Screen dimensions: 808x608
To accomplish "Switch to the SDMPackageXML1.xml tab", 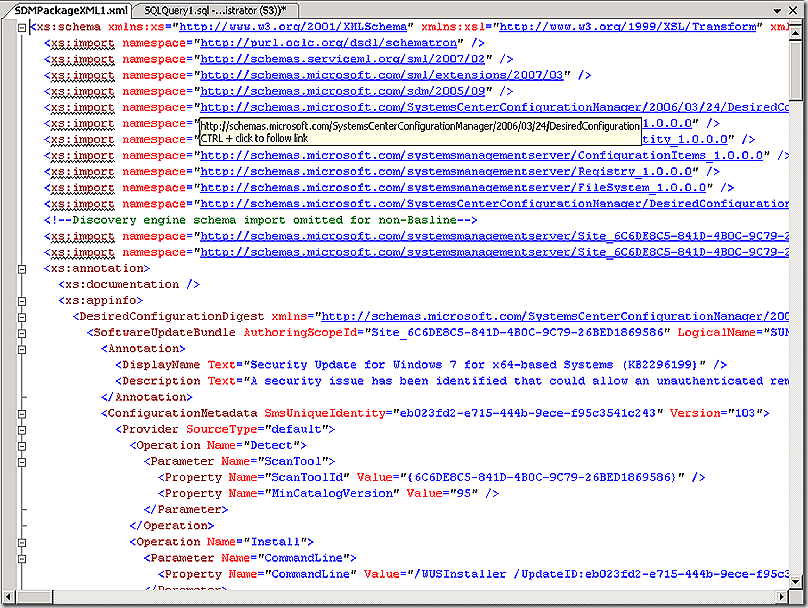I will tap(71, 10).
